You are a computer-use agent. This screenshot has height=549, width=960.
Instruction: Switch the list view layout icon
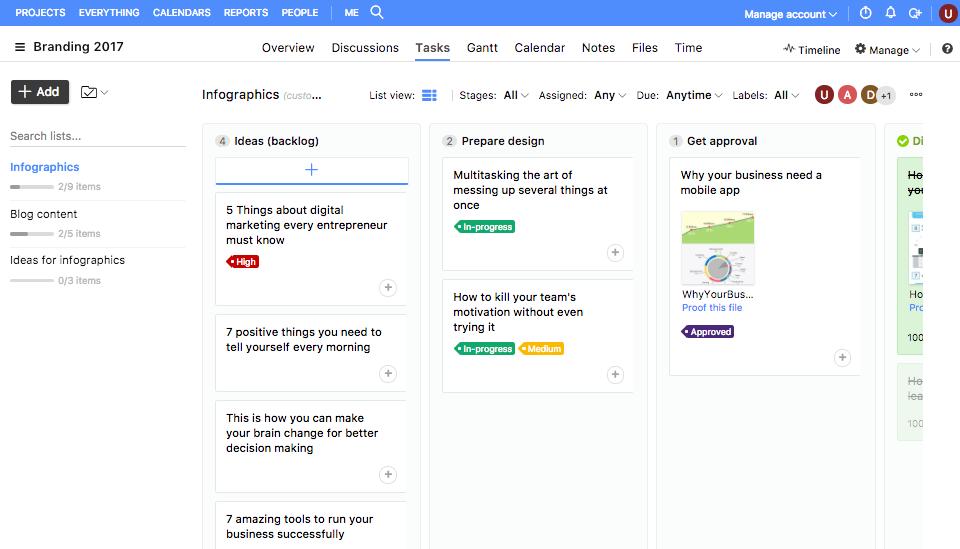[429, 95]
